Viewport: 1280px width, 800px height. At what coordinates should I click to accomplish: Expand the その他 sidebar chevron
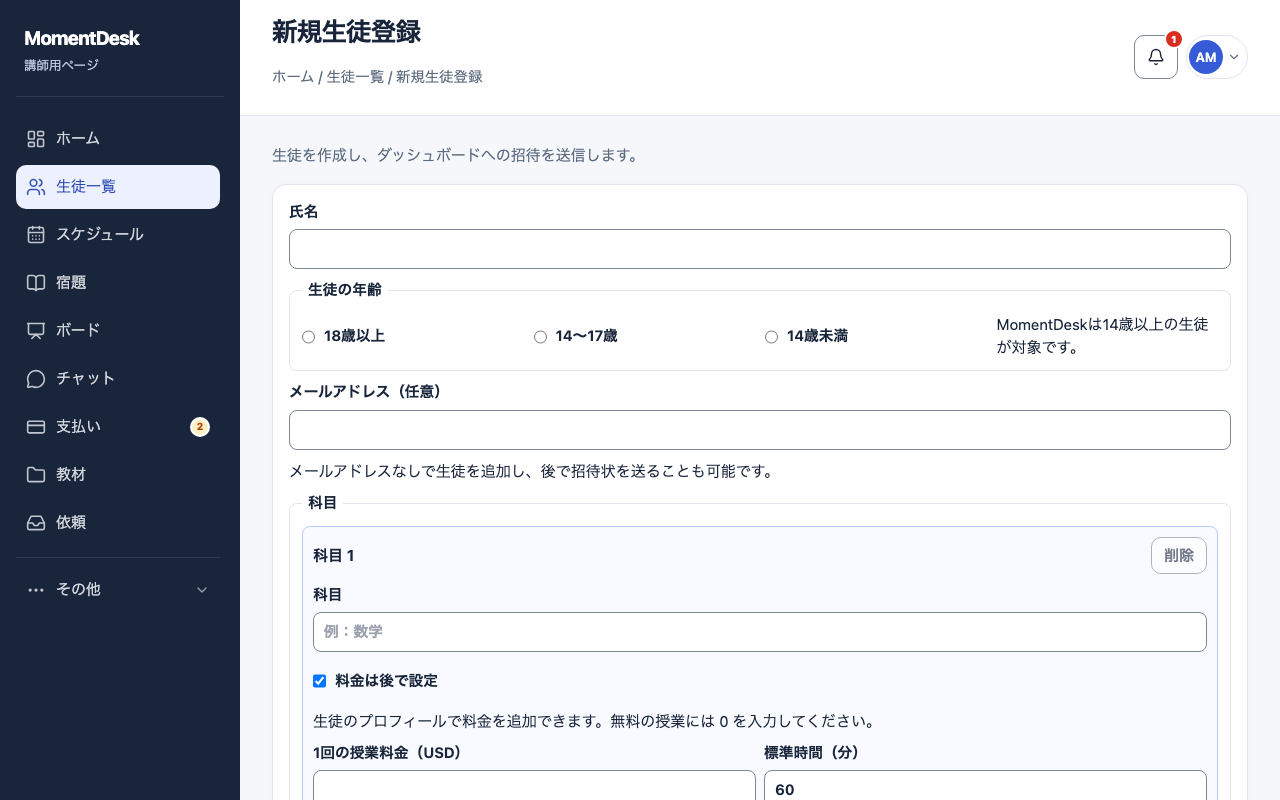tap(202, 590)
